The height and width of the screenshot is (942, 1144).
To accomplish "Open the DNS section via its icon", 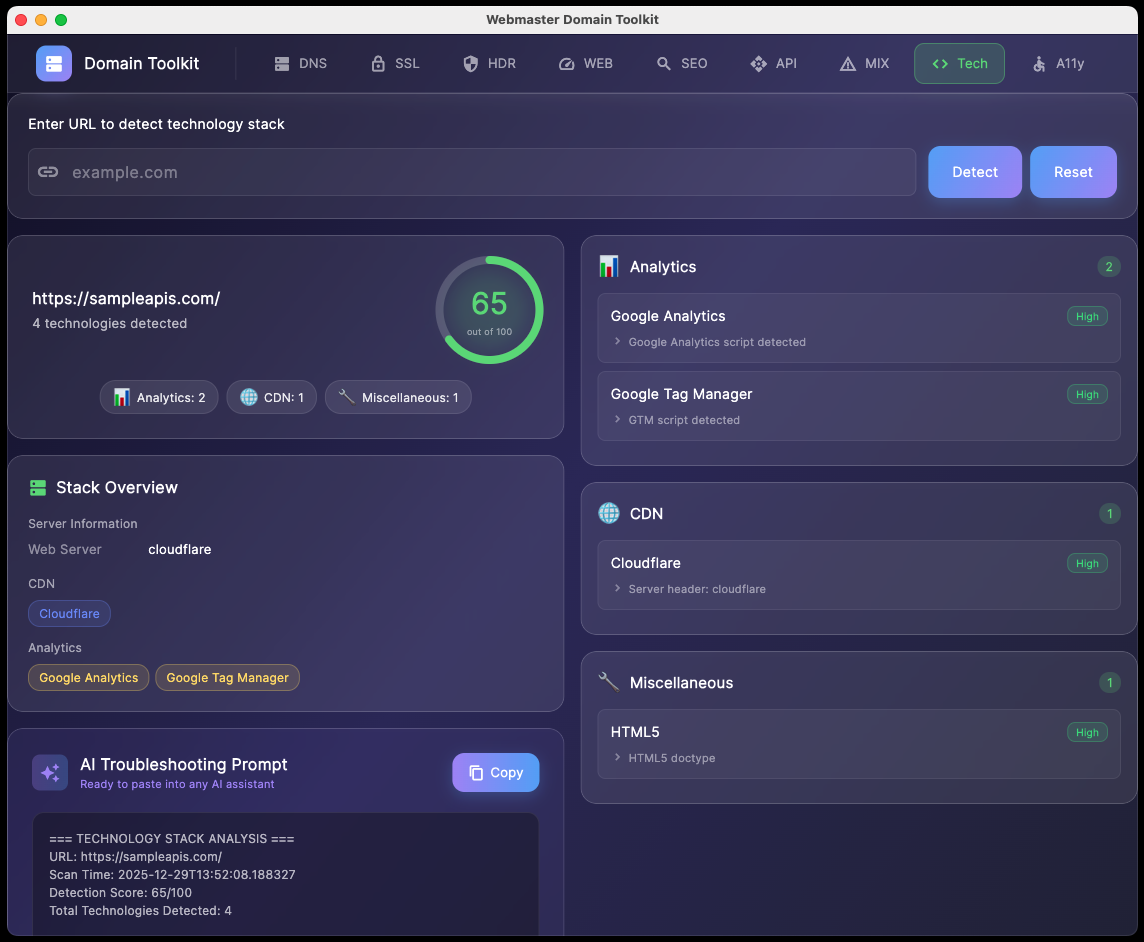I will pyautogui.click(x=282, y=63).
